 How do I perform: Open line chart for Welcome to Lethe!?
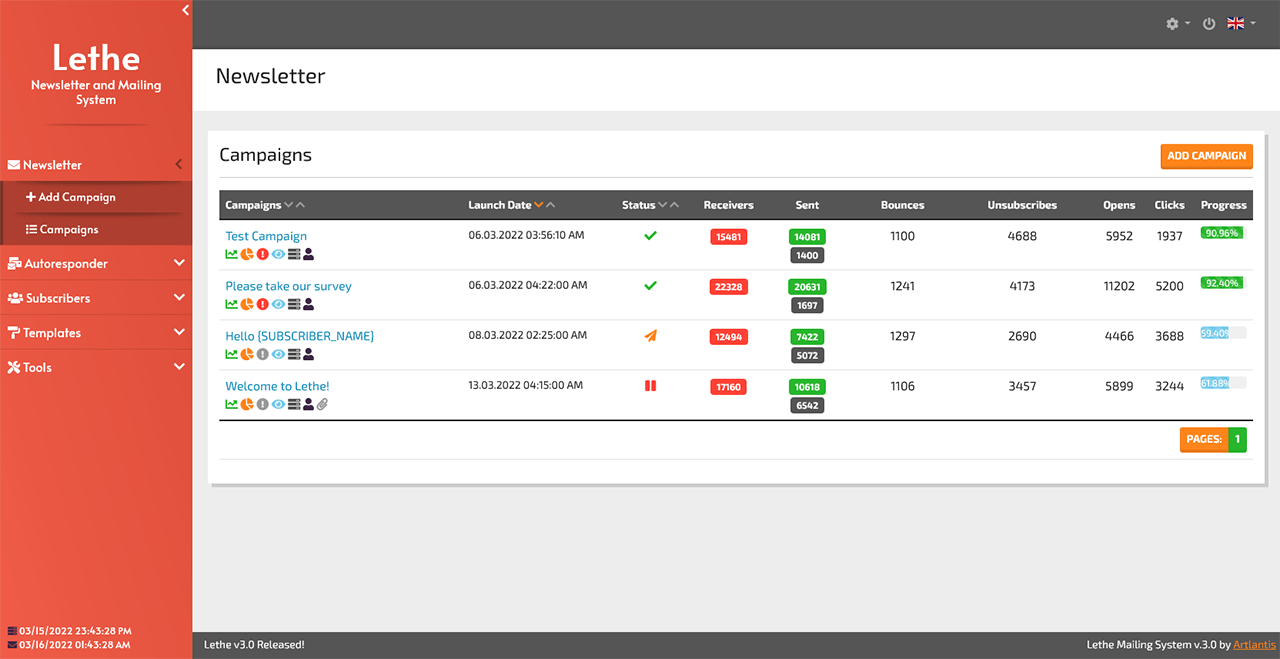pyautogui.click(x=231, y=404)
